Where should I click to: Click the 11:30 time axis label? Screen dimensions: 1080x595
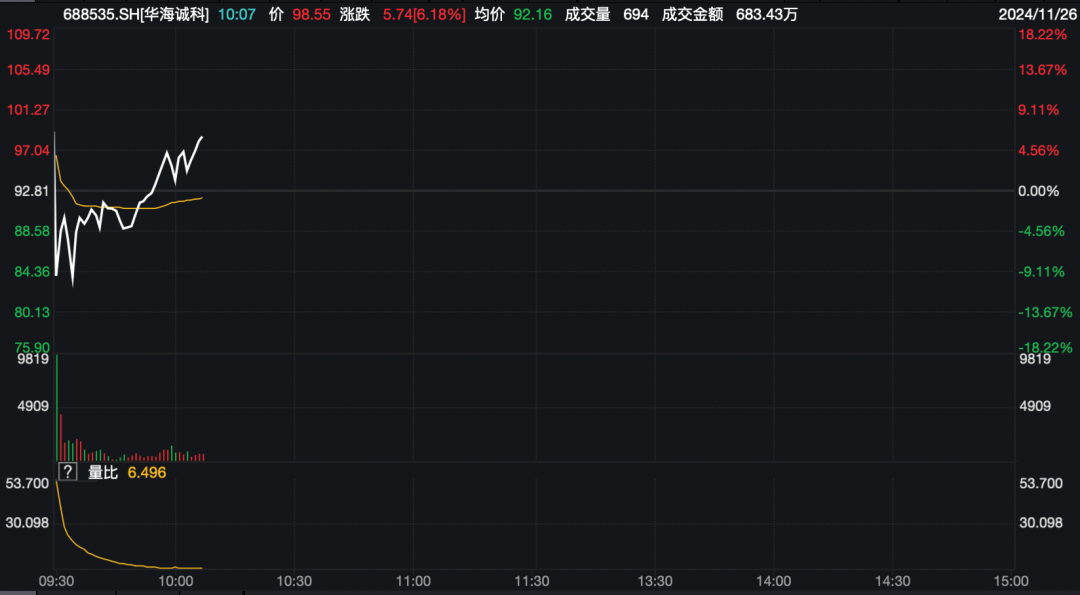[x=533, y=581]
